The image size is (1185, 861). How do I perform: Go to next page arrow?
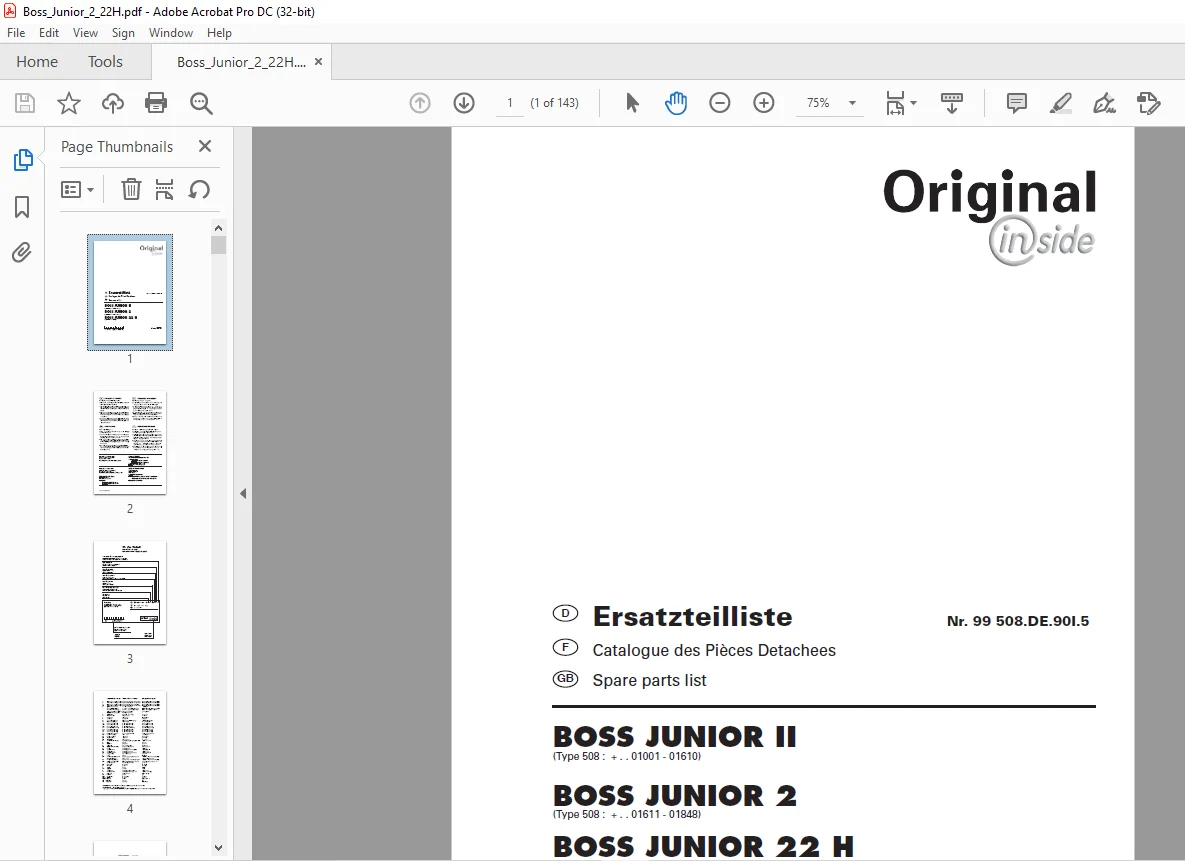[x=464, y=103]
